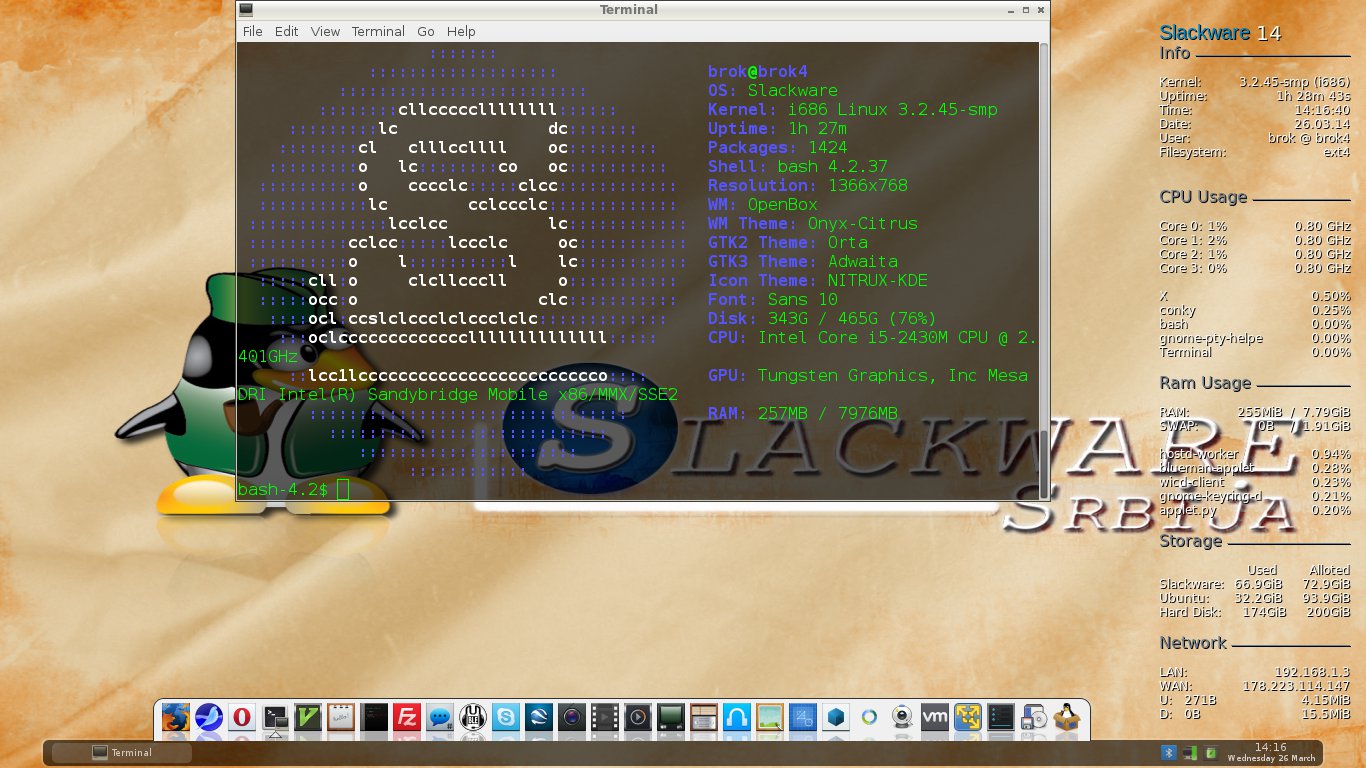Click the OS: Slackware line
Image resolution: width=1366 pixels, height=768 pixels.
click(x=773, y=91)
